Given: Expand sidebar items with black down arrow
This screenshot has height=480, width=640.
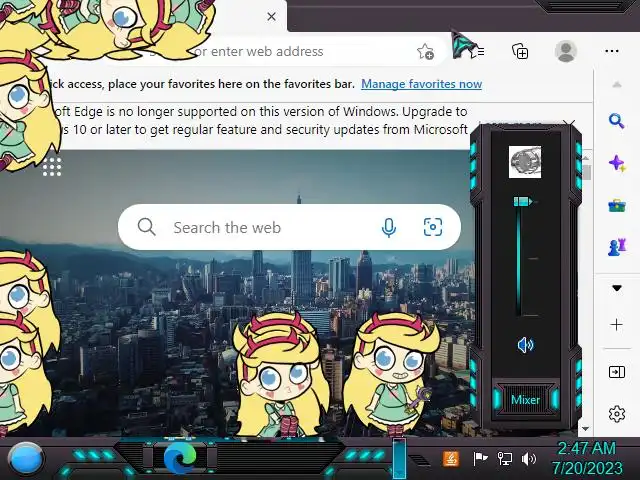Looking at the screenshot, I should [617, 288].
